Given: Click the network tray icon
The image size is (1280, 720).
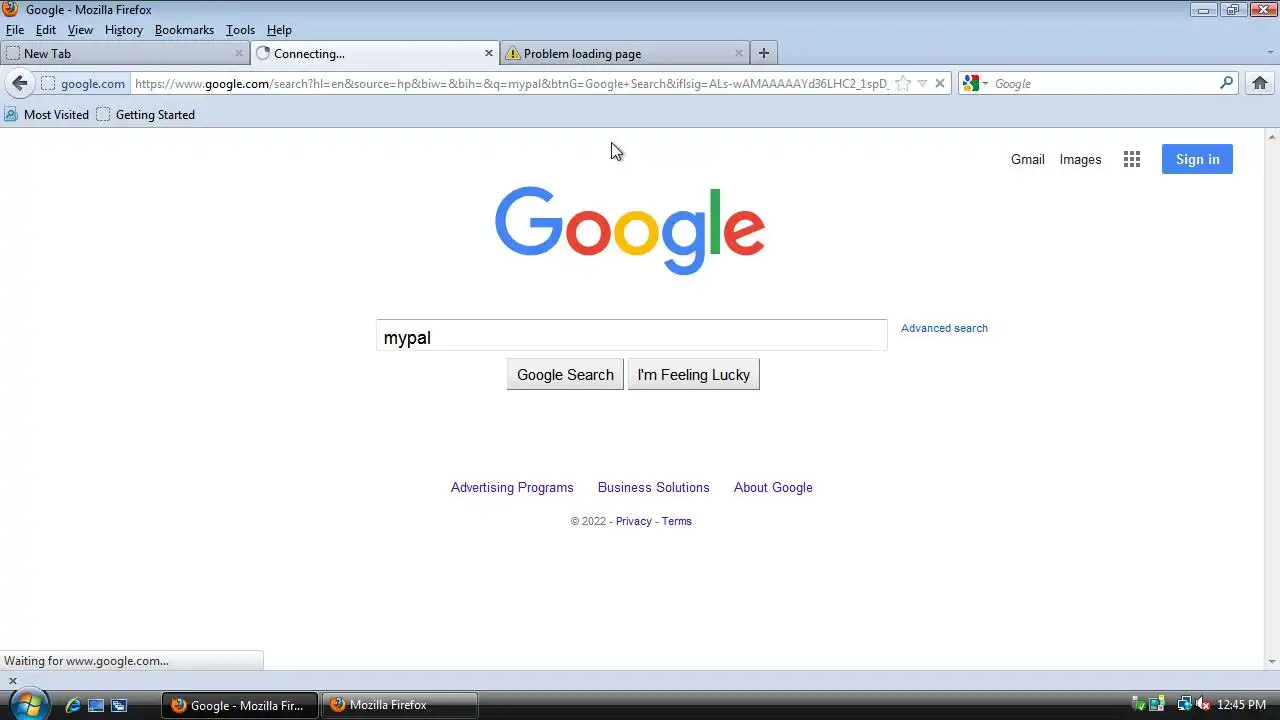Looking at the screenshot, I should (x=1184, y=705).
